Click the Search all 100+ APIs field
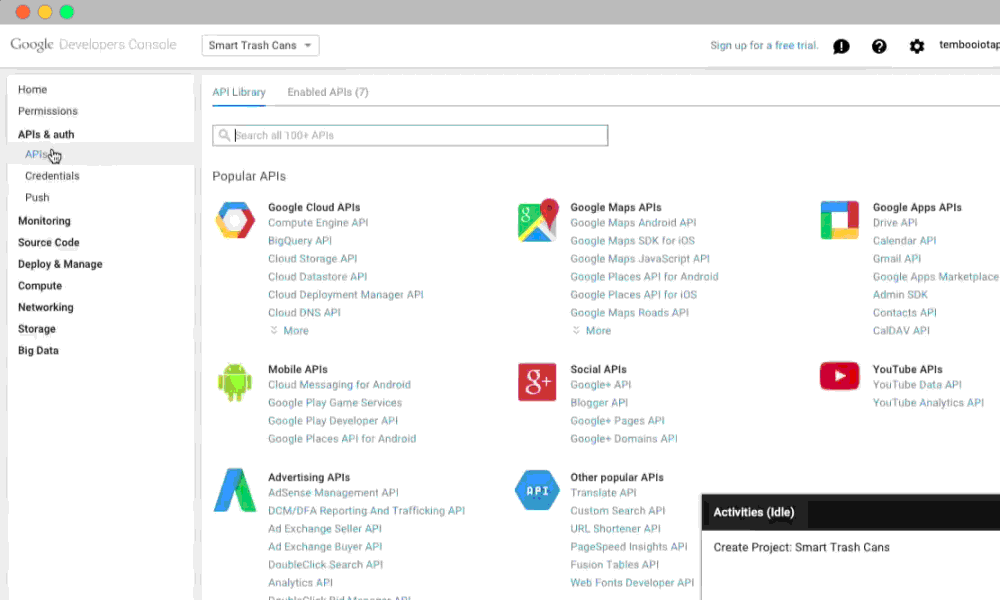The width and height of the screenshot is (1000, 600). point(410,135)
